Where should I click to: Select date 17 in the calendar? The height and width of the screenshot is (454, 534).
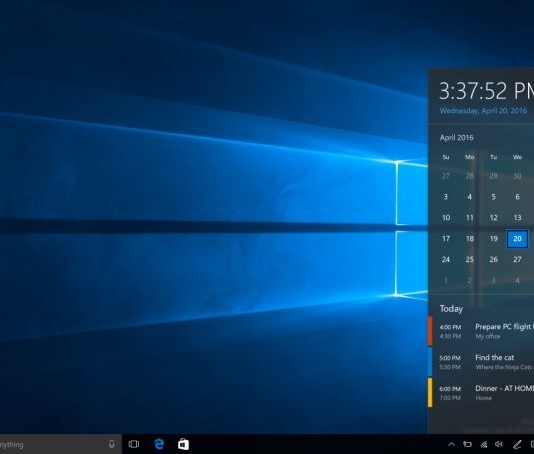click(446, 239)
